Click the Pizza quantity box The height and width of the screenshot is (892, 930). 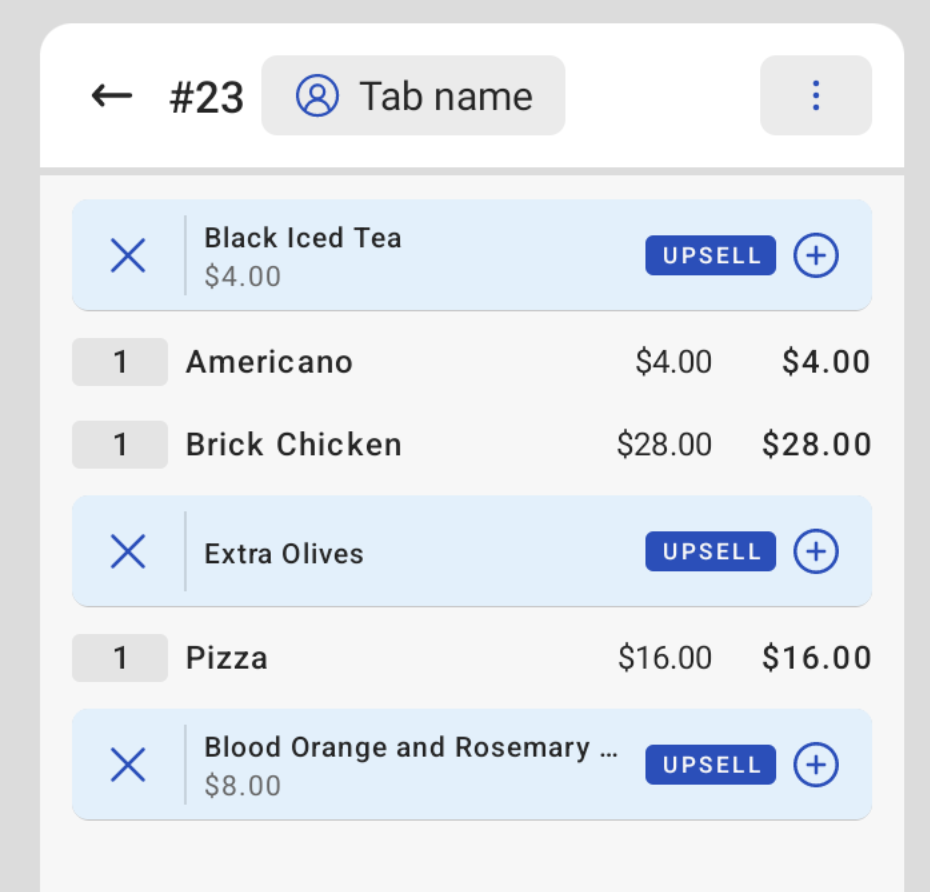coord(120,658)
